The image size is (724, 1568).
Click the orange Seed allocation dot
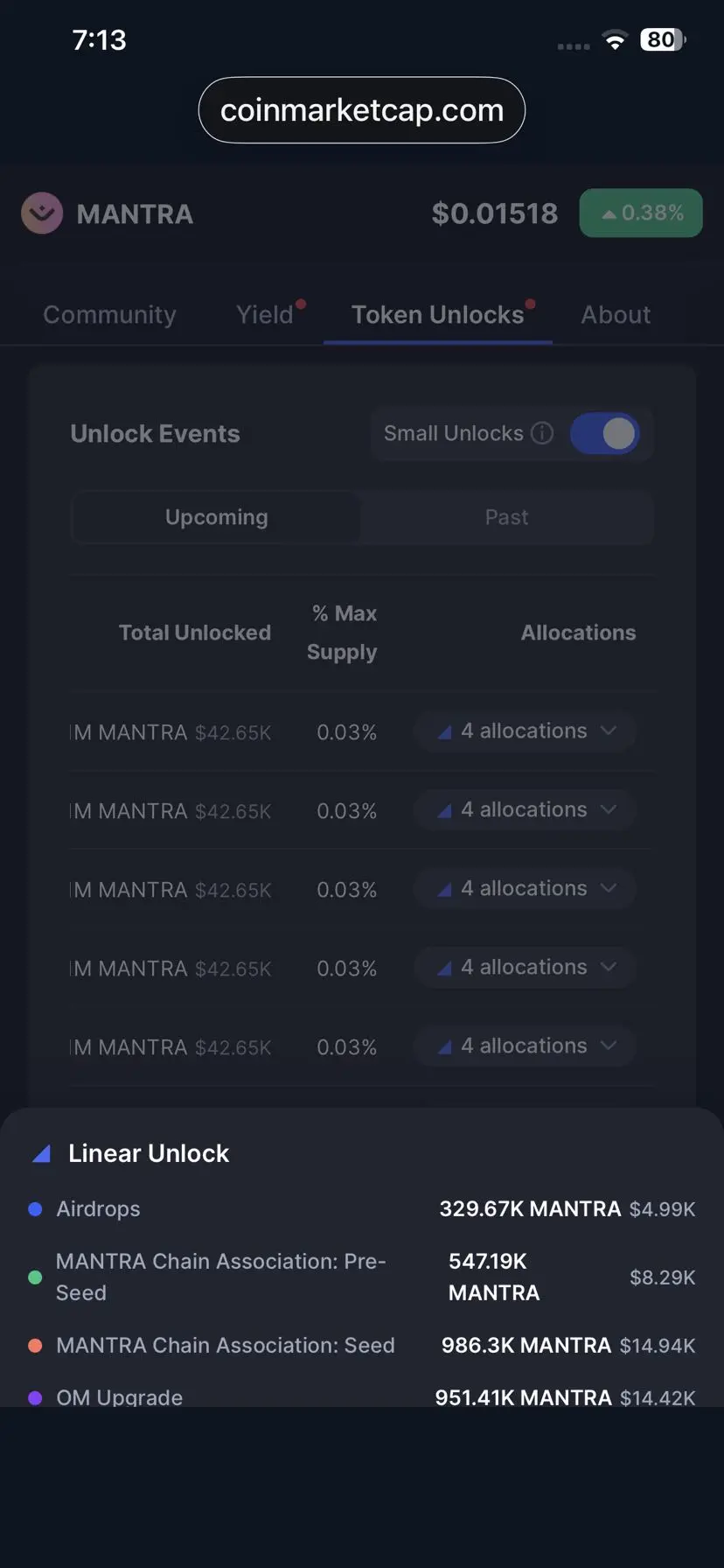pyautogui.click(x=35, y=1346)
